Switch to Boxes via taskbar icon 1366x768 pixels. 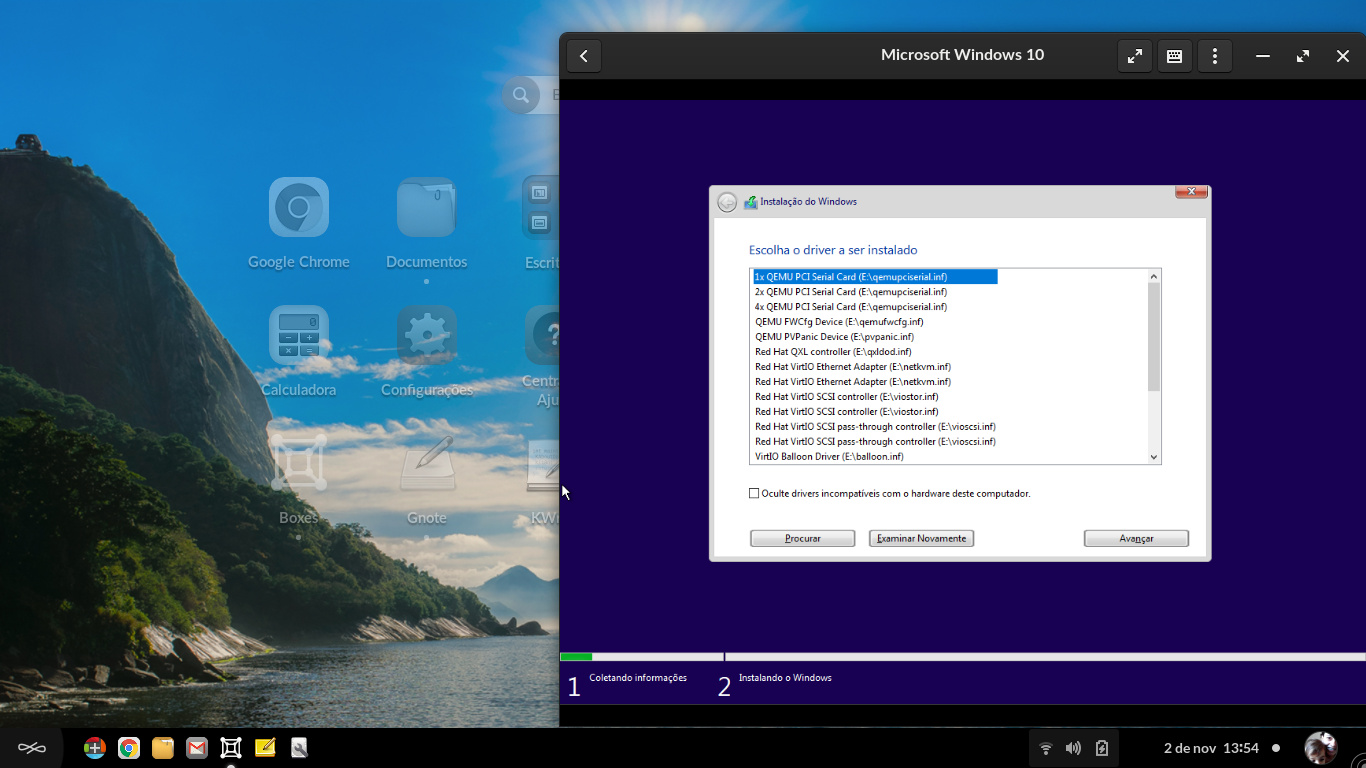pos(231,748)
